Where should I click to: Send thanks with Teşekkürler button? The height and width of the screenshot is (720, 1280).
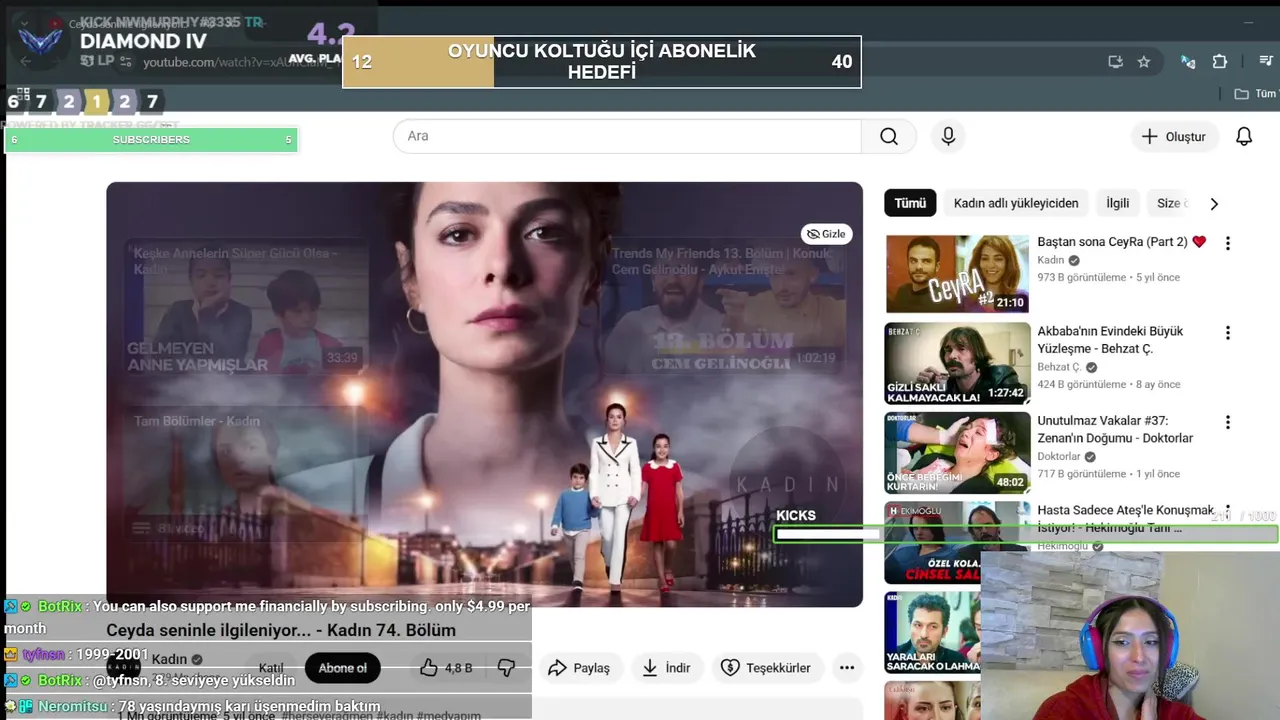pos(768,668)
